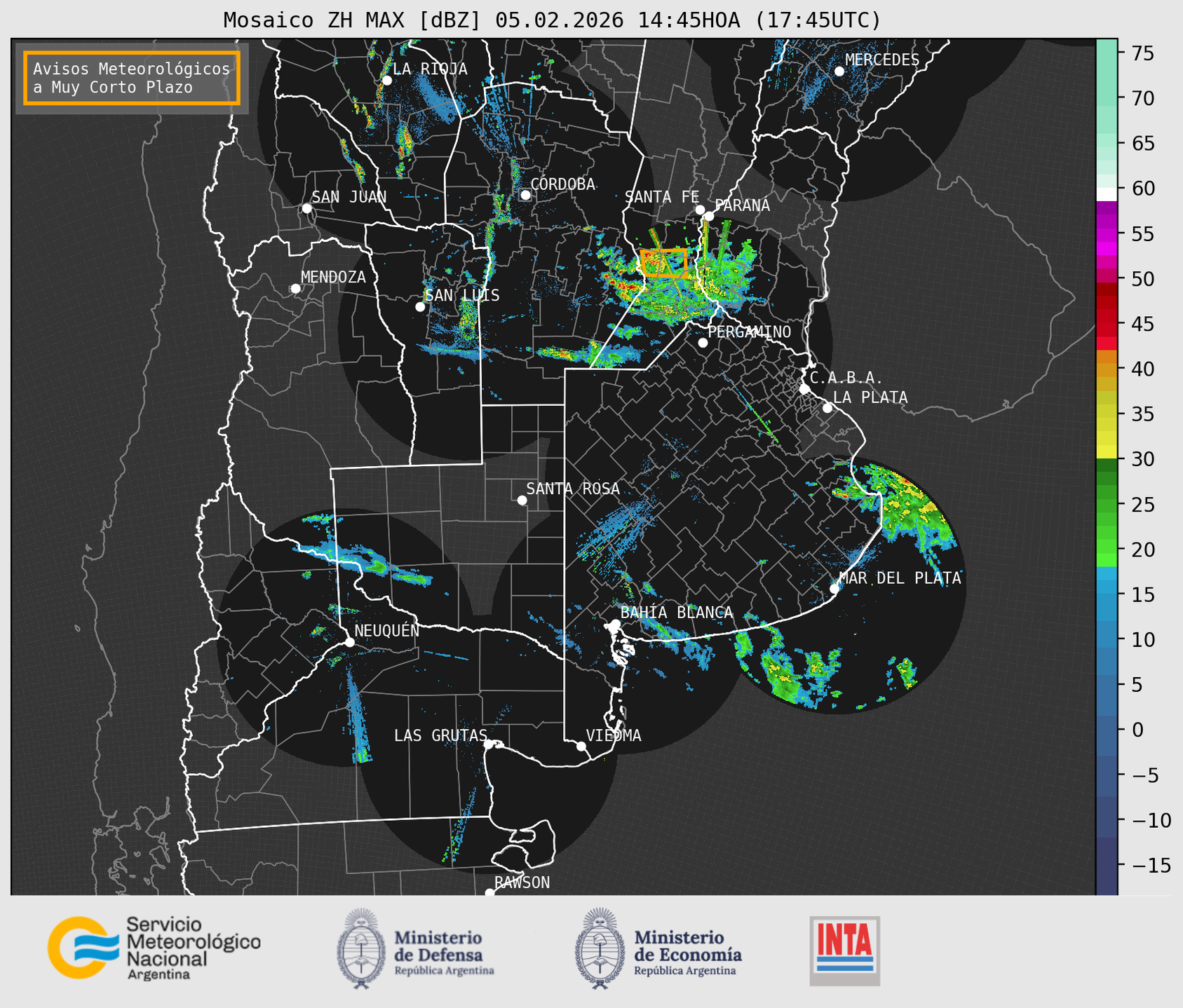Click the 75 dBZ scale label

tap(1142, 53)
